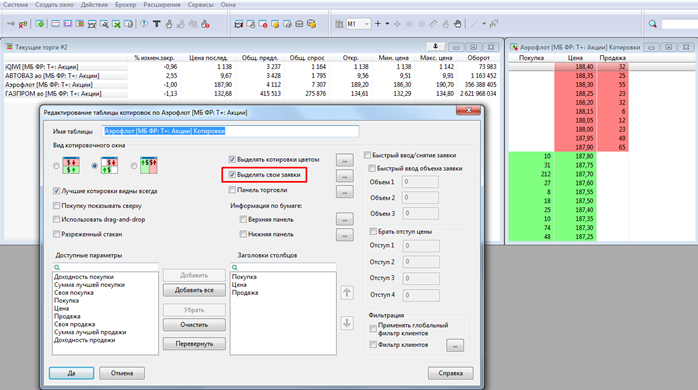
Task: Toggle Выделять котировки цветом checkbox
Action: click(232, 159)
